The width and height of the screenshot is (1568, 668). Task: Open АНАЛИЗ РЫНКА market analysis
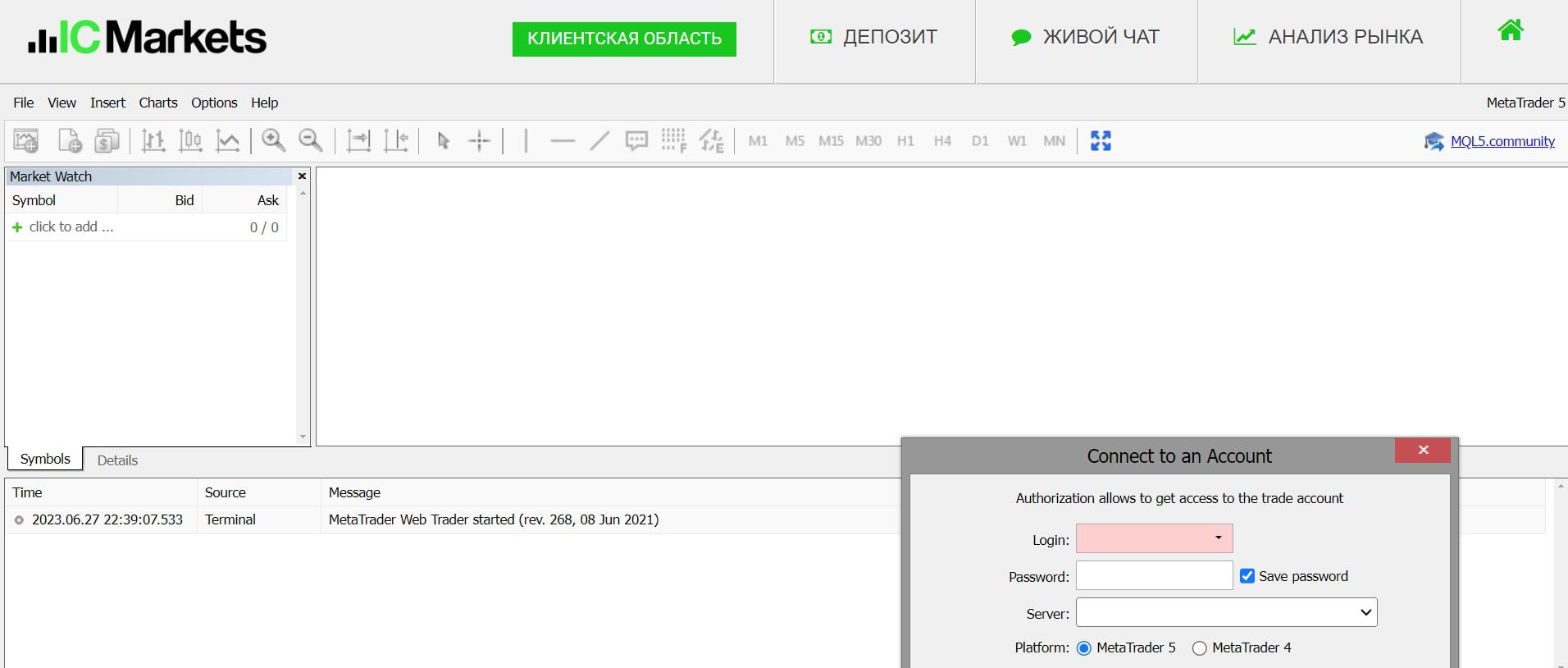click(x=1328, y=37)
